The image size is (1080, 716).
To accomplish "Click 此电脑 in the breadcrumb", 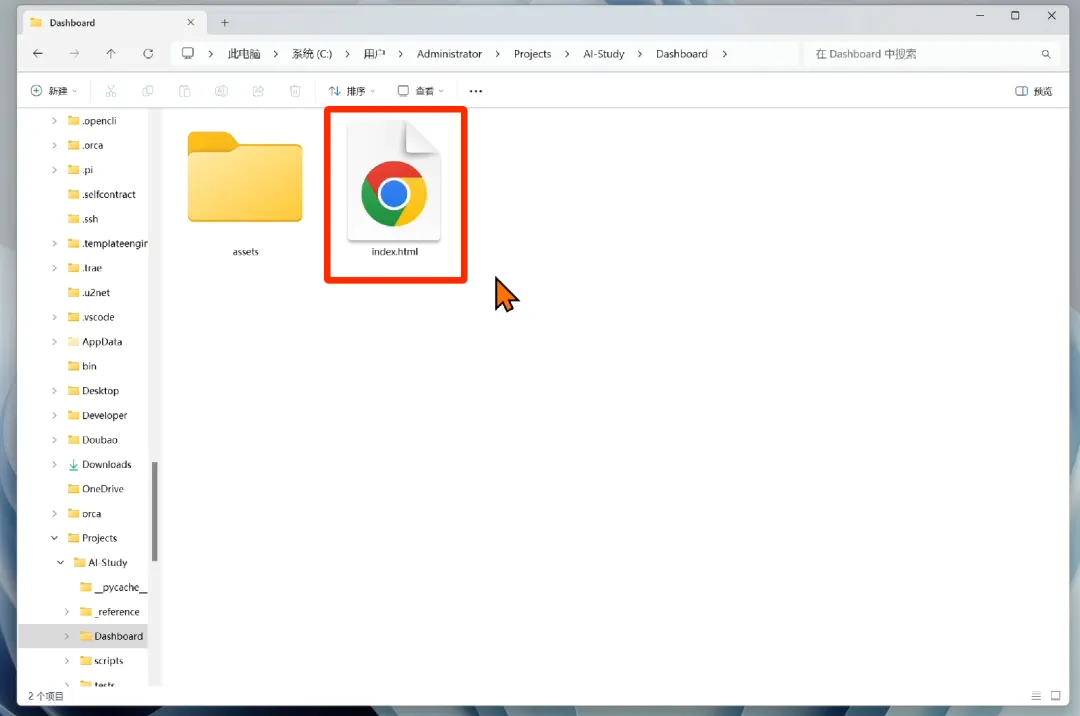I will 244,54.
